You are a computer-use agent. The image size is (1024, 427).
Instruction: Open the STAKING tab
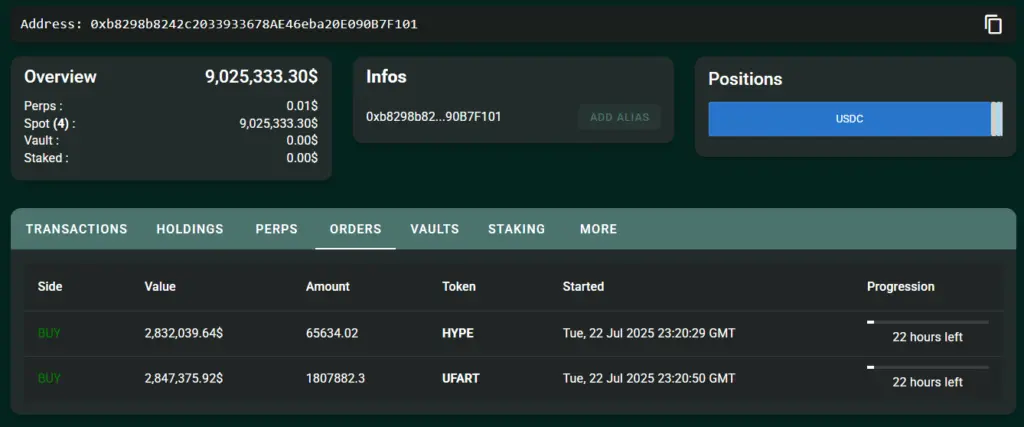pyautogui.click(x=516, y=229)
